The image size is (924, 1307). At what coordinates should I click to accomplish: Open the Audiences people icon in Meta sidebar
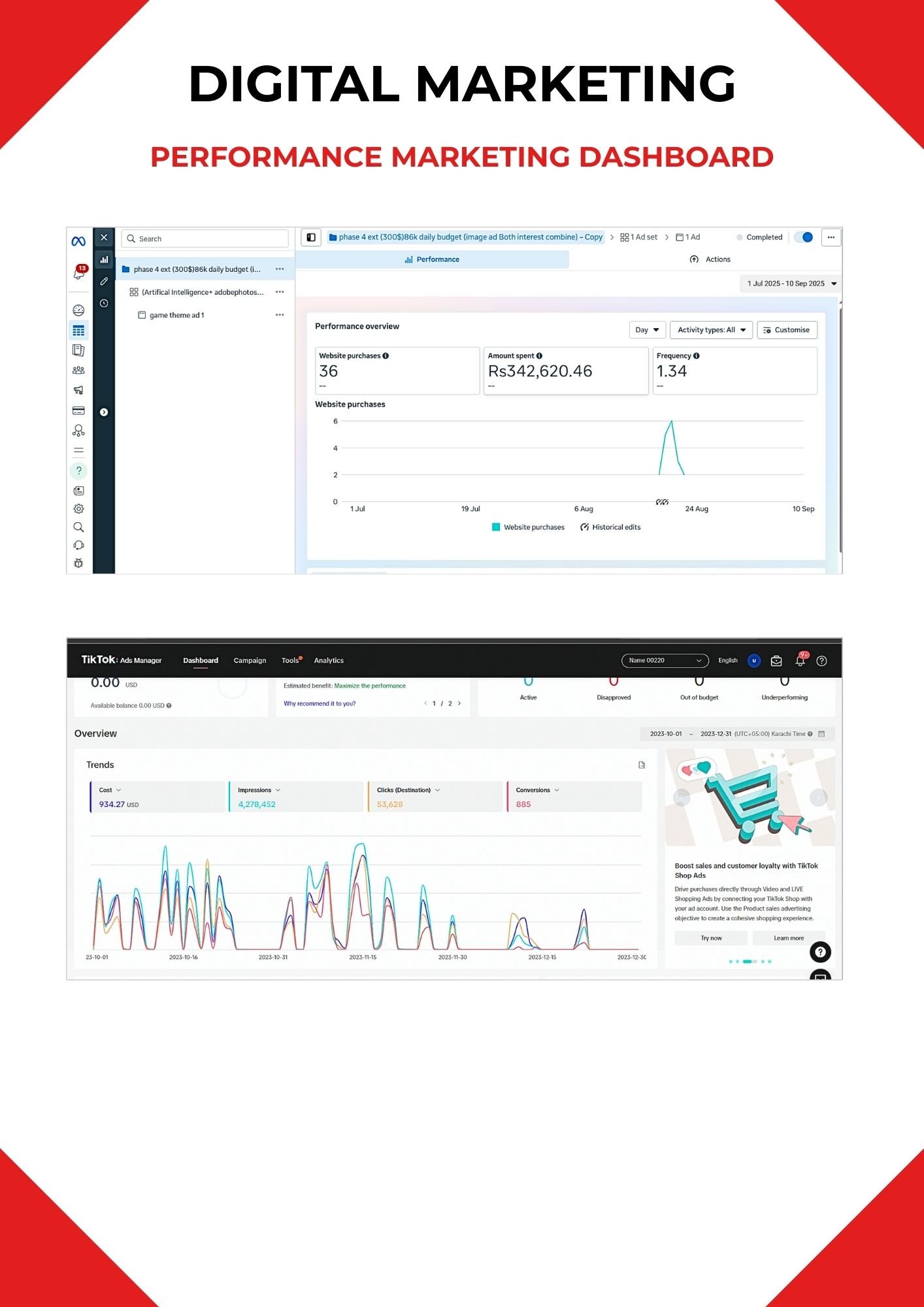pos(78,370)
